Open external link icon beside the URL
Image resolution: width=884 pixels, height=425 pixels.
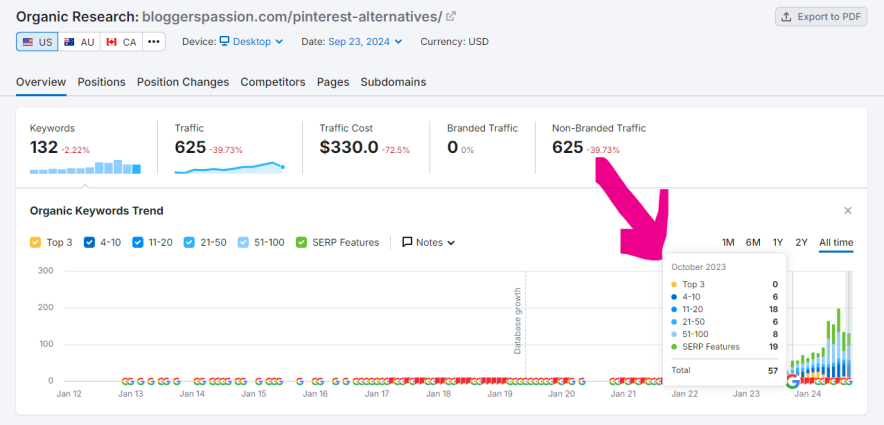click(451, 16)
